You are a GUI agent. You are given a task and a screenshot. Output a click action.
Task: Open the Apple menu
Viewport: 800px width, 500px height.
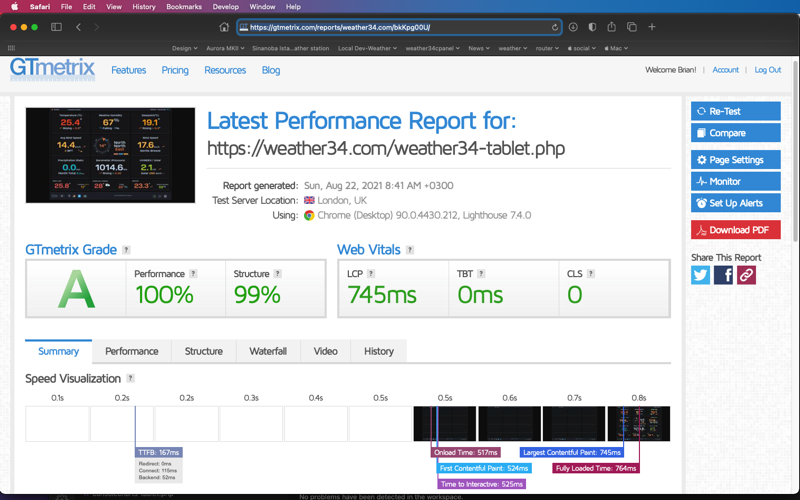pos(14,7)
